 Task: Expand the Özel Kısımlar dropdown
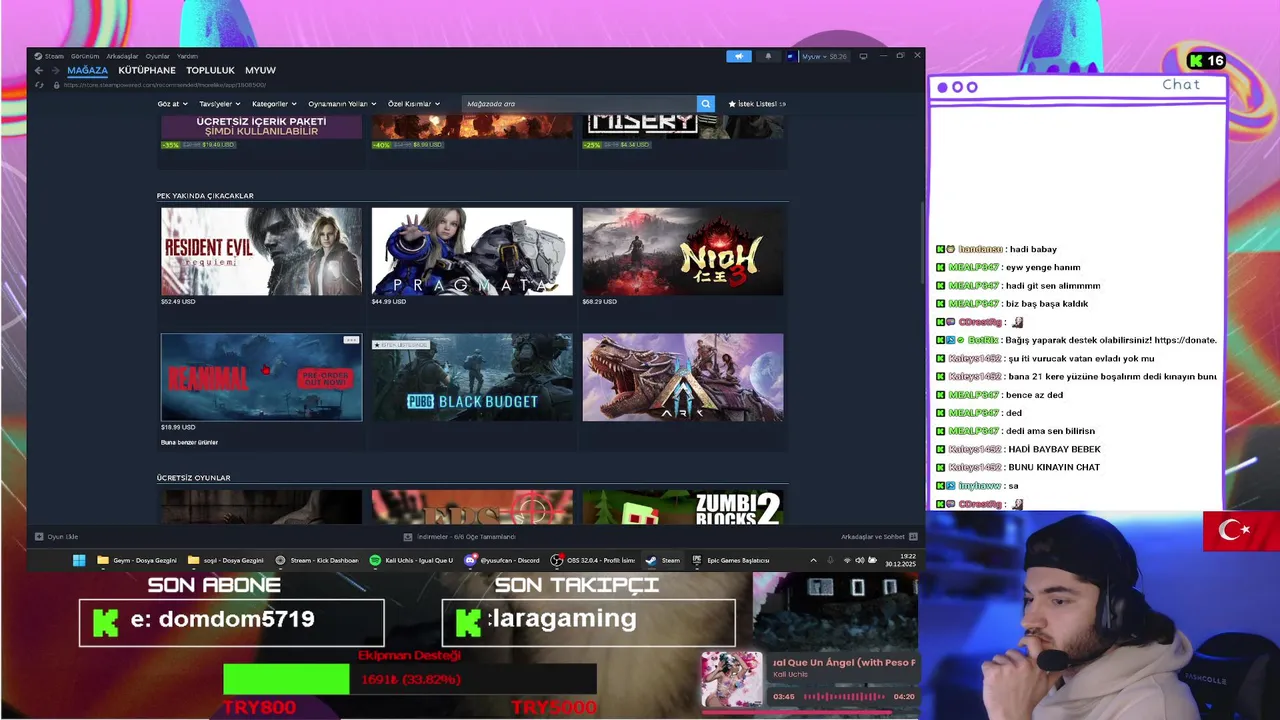414,104
